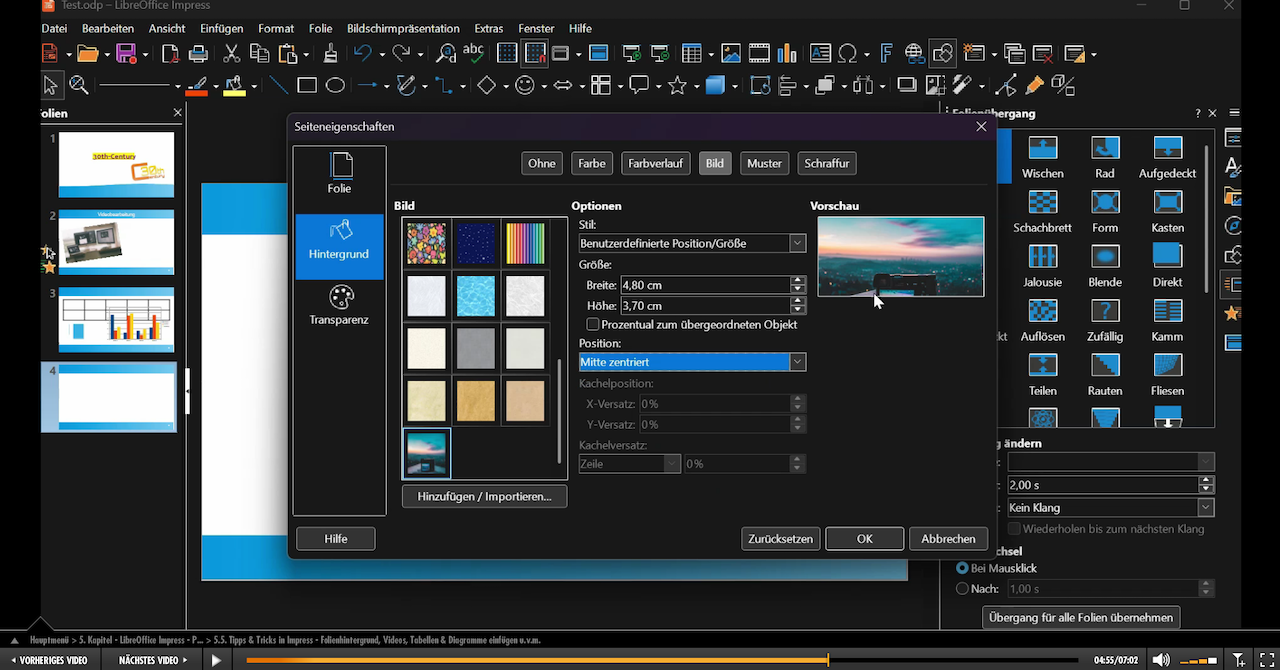The height and width of the screenshot is (670, 1280).
Task: Click the Farbverlauf button
Action: tap(656, 163)
